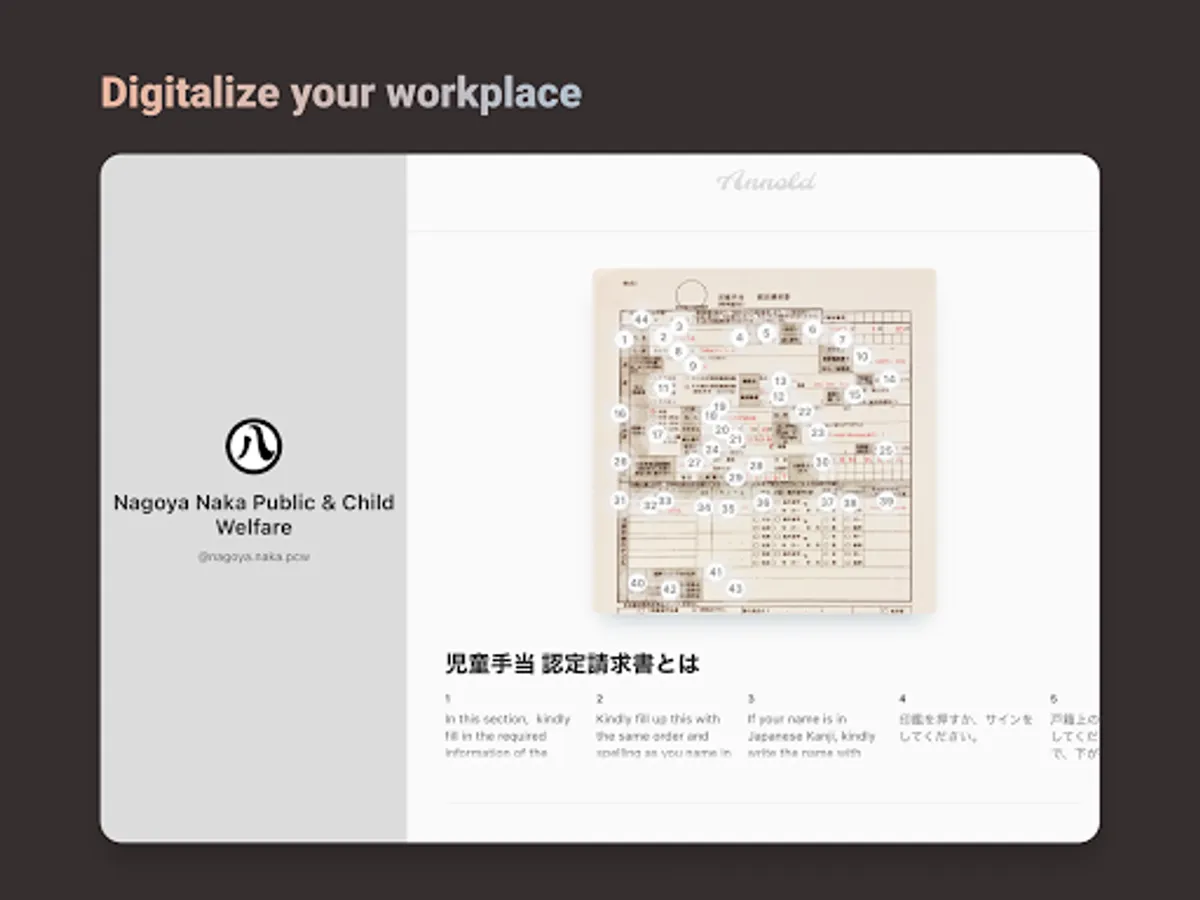Open annotation marker 35 on the form

(728, 509)
